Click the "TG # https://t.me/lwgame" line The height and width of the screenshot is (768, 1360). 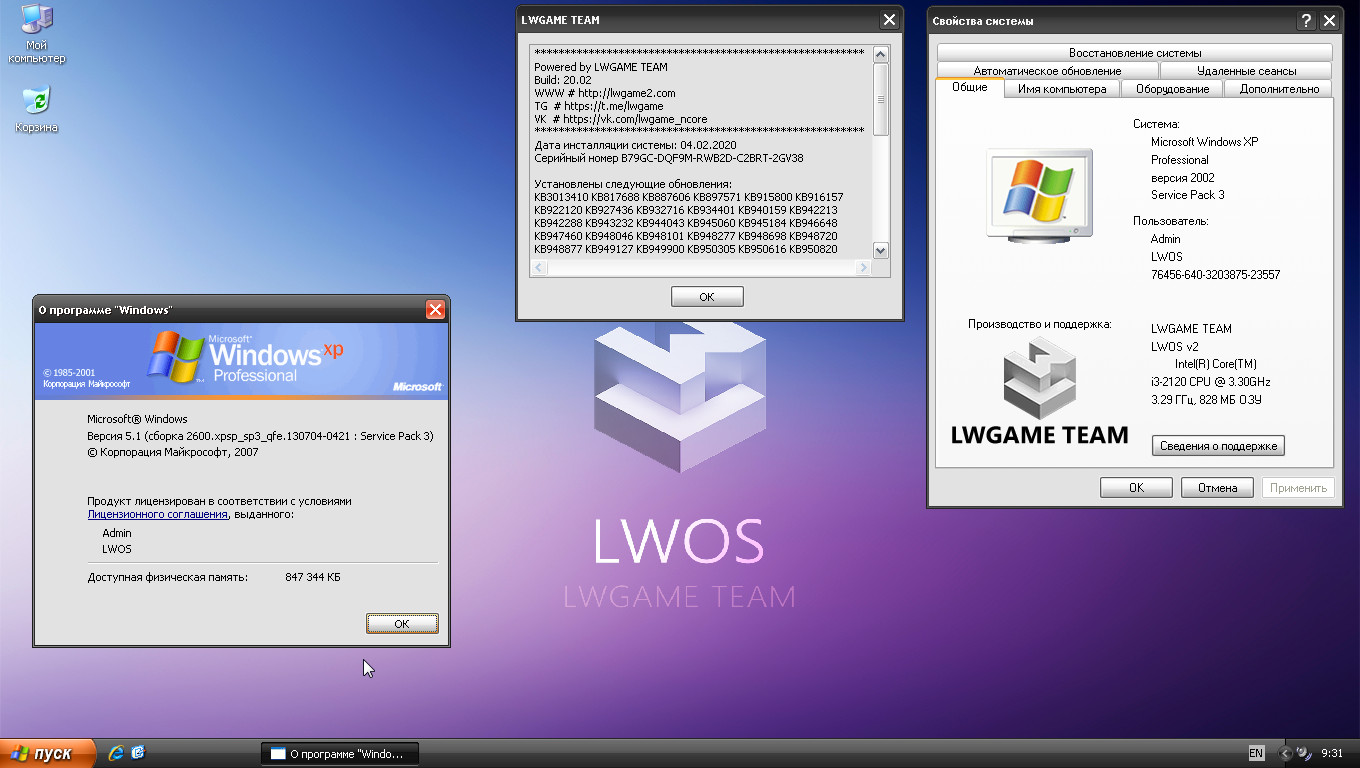point(599,106)
